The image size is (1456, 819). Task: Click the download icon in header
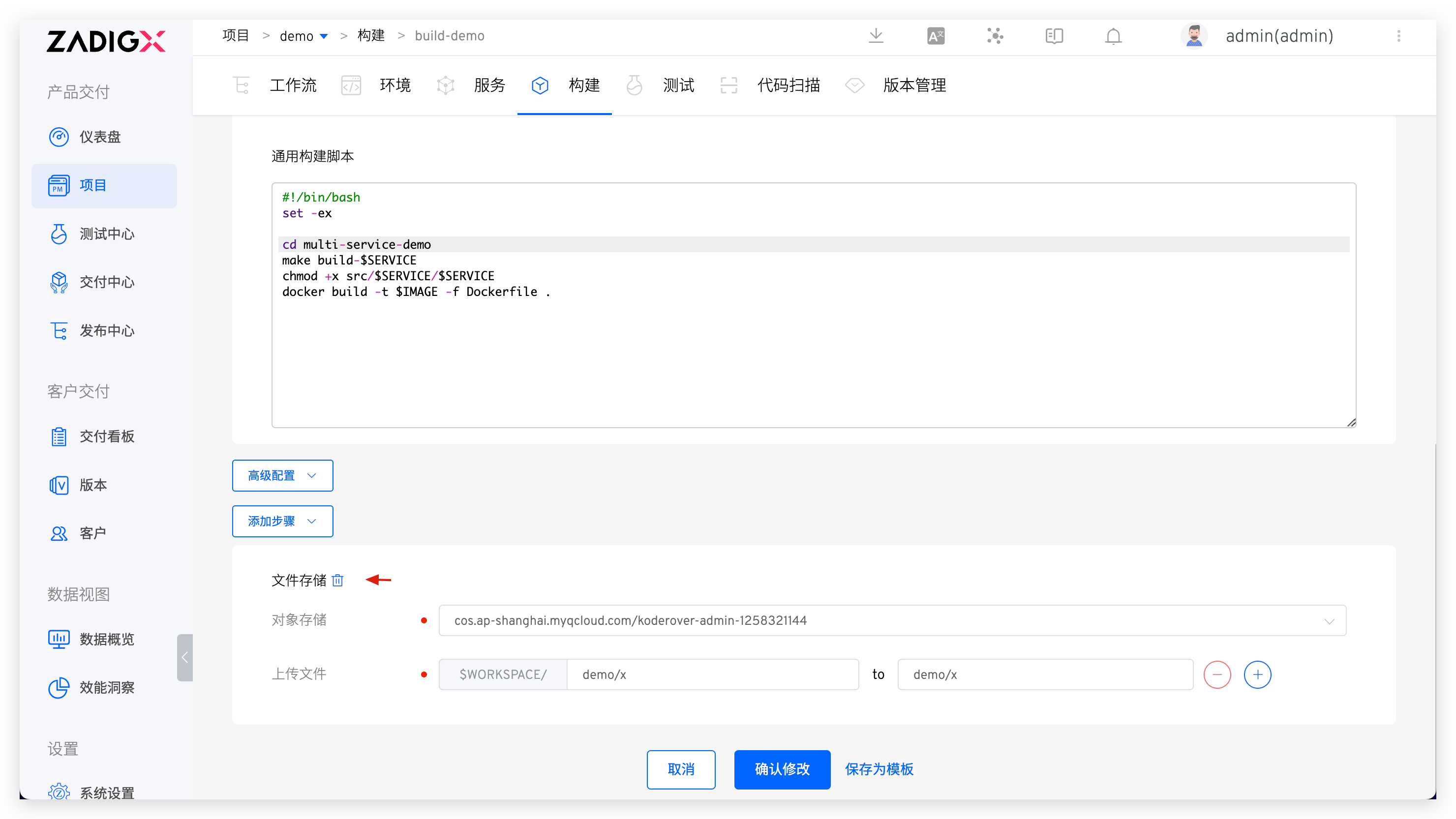[x=876, y=35]
